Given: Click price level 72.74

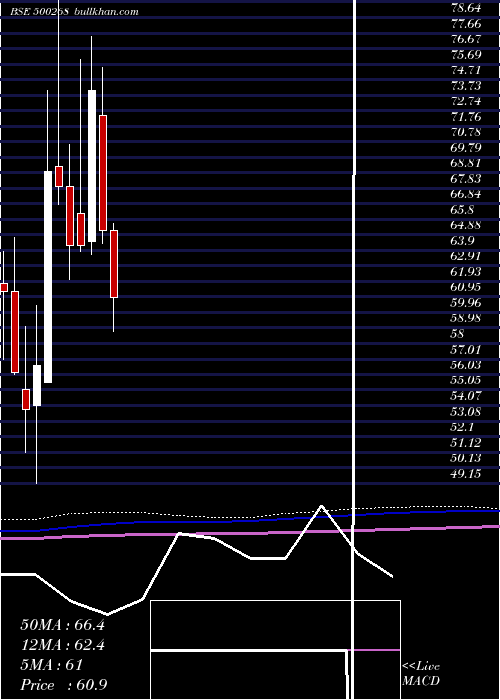Looking at the screenshot, I should (466, 101).
